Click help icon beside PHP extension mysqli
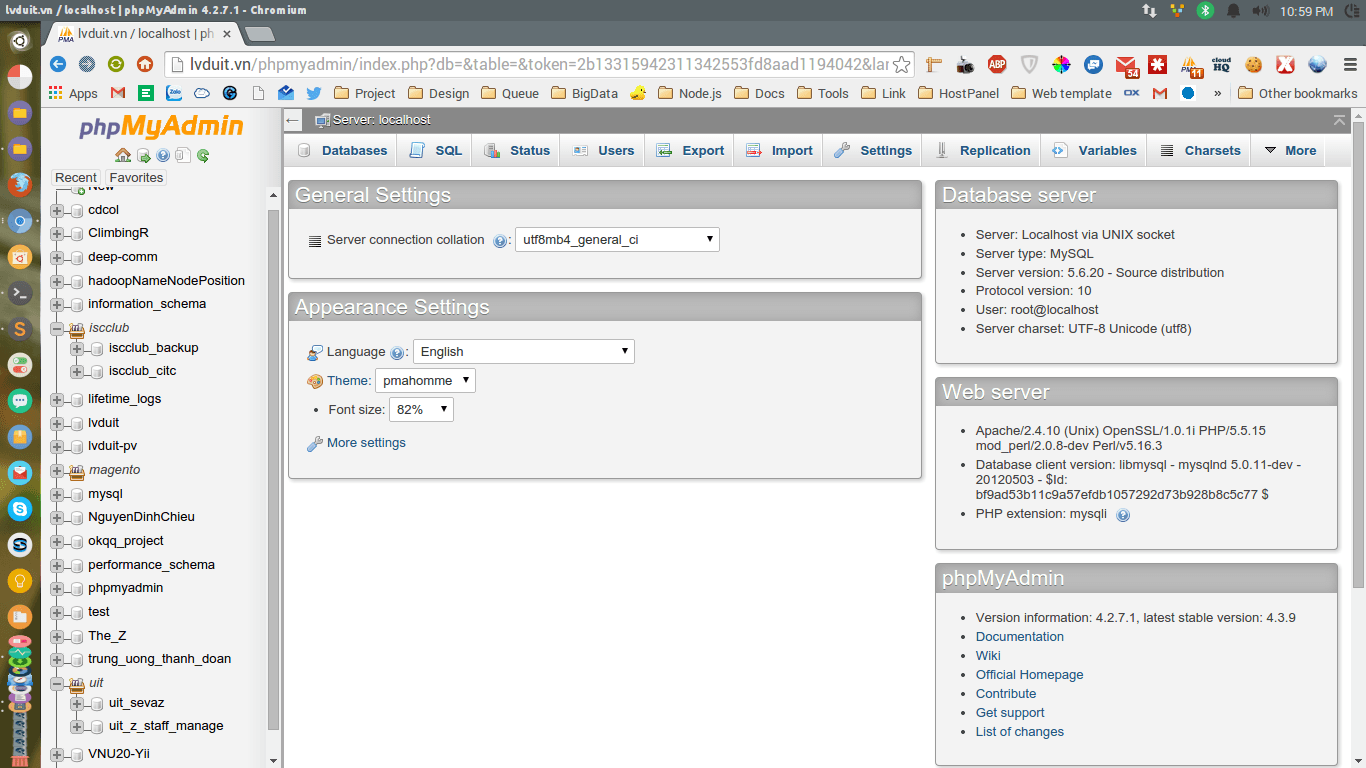 (1123, 514)
